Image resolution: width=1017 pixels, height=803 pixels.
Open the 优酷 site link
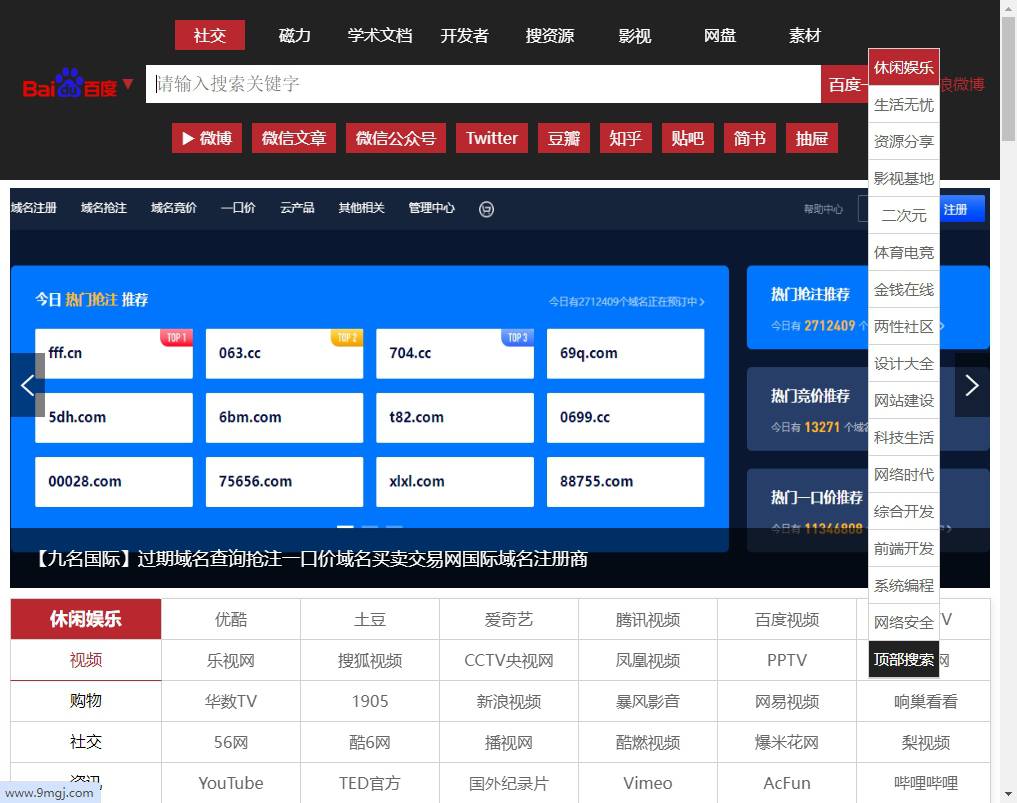[231, 619]
